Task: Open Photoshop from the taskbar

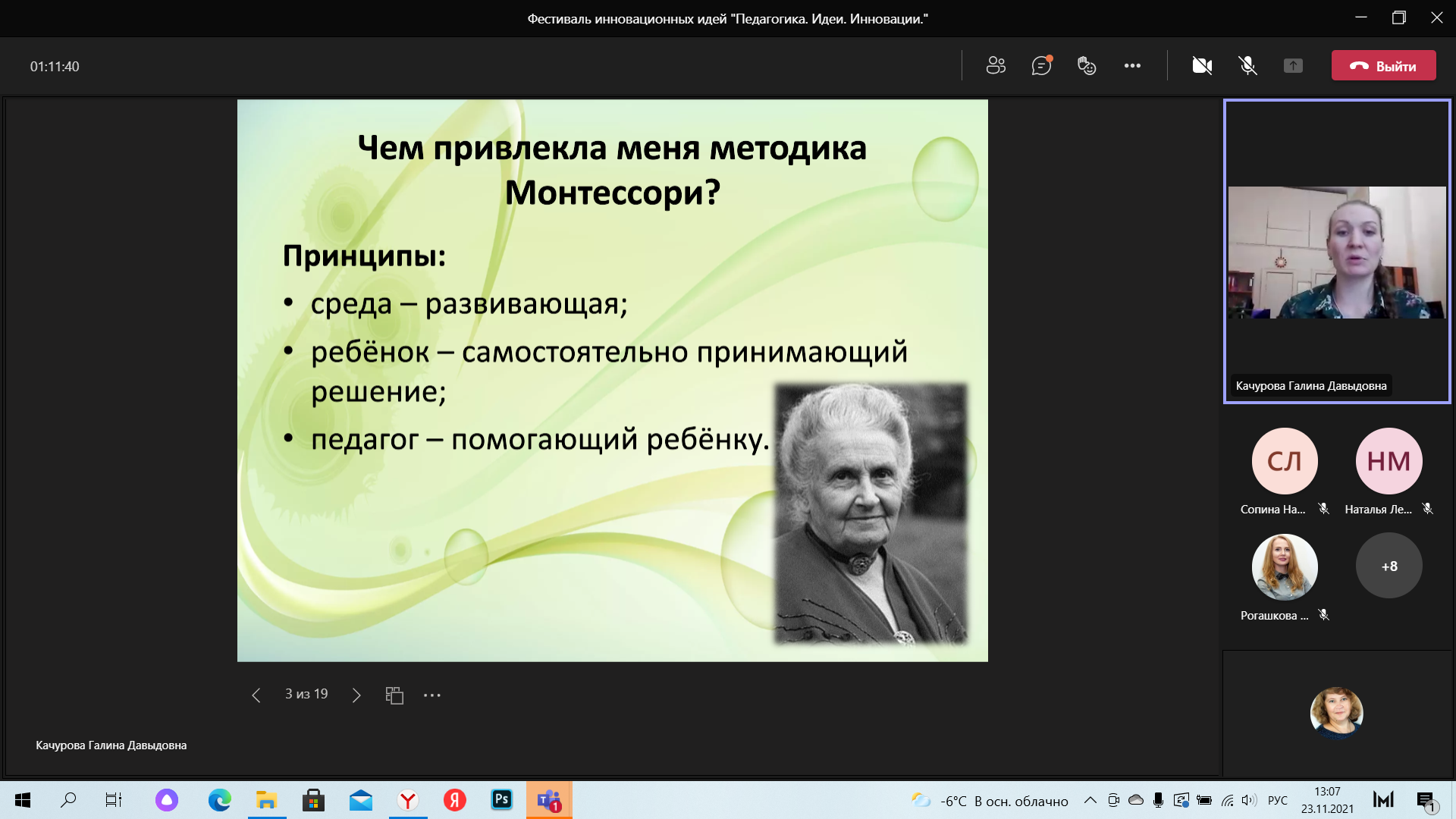Action: point(501,799)
